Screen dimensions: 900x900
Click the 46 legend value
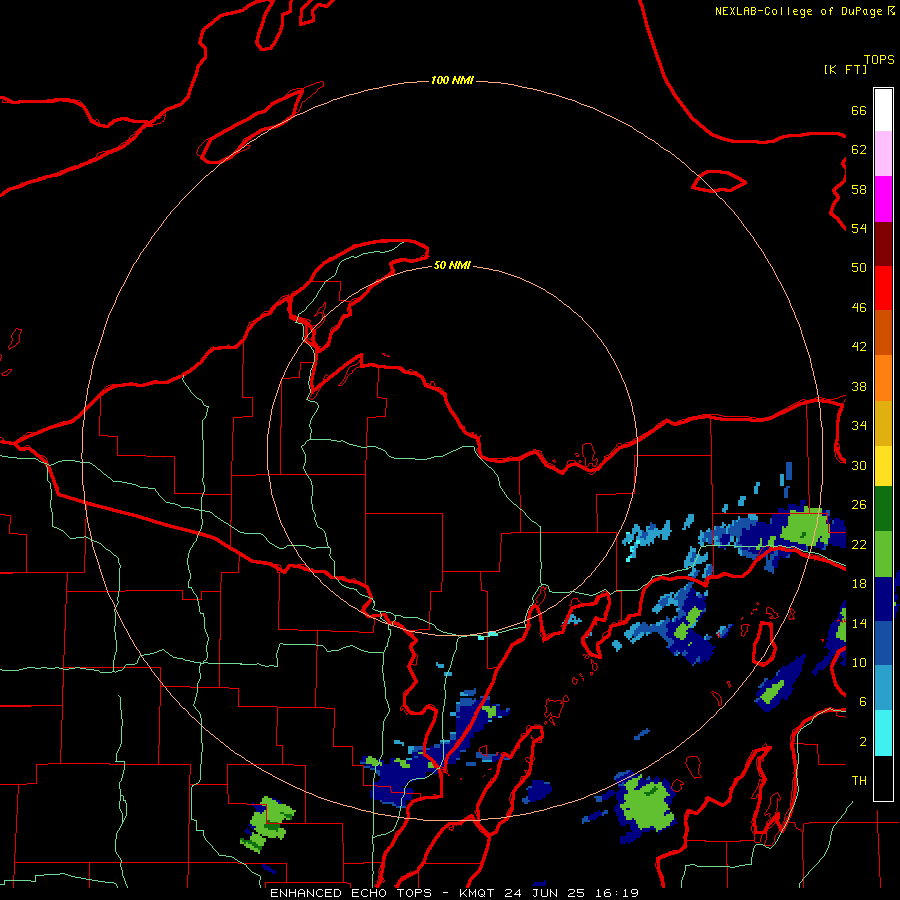click(x=859, y=308)
